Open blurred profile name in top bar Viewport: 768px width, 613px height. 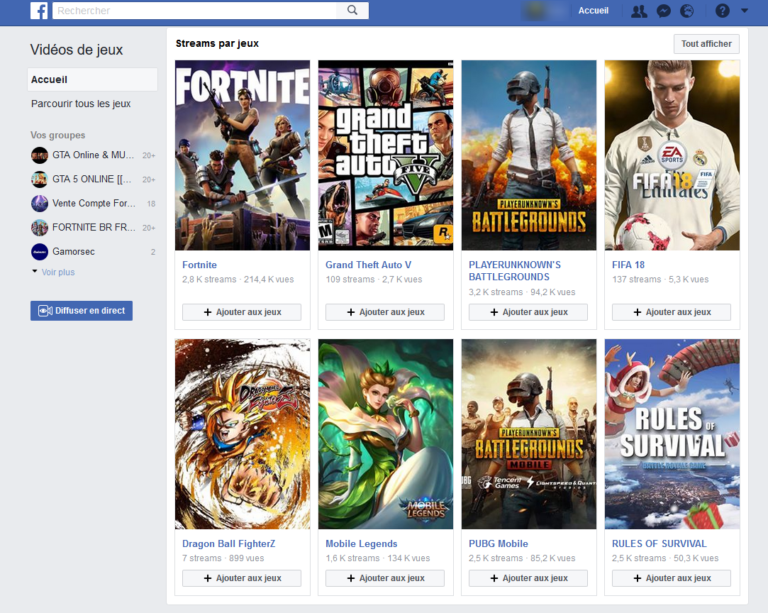point(546,11)
